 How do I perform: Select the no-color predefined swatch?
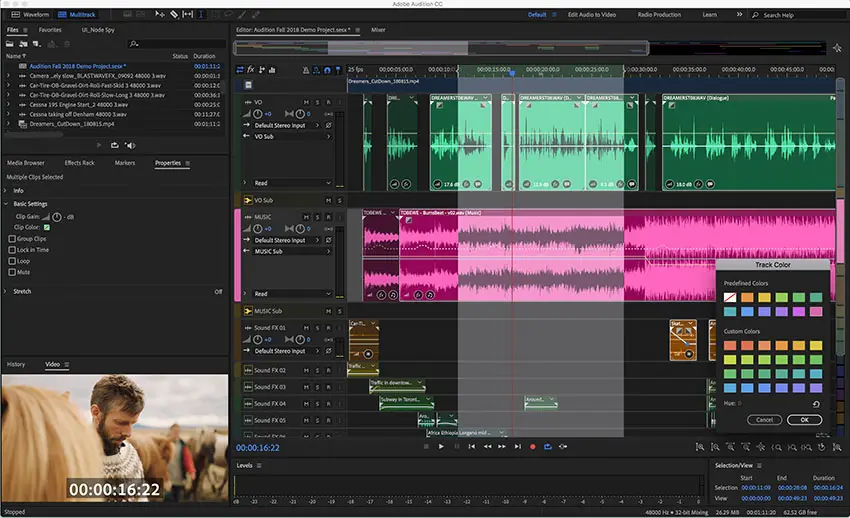click(730, 297)
